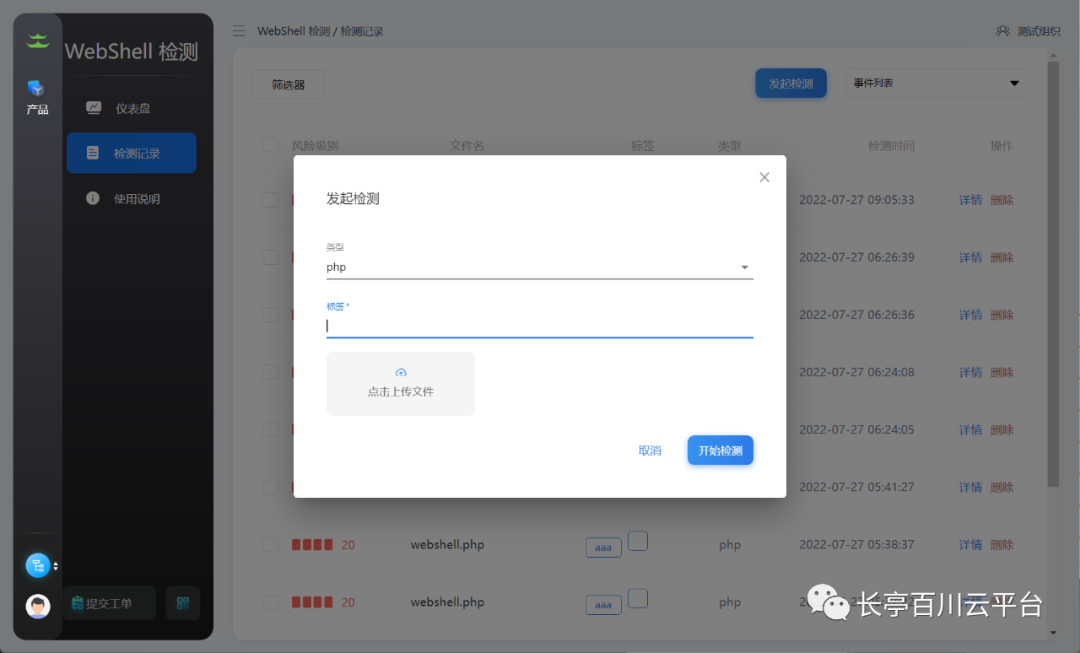Open the 产品 products cube icon
The image size is (1080, 653).
[x=36, y=89]
